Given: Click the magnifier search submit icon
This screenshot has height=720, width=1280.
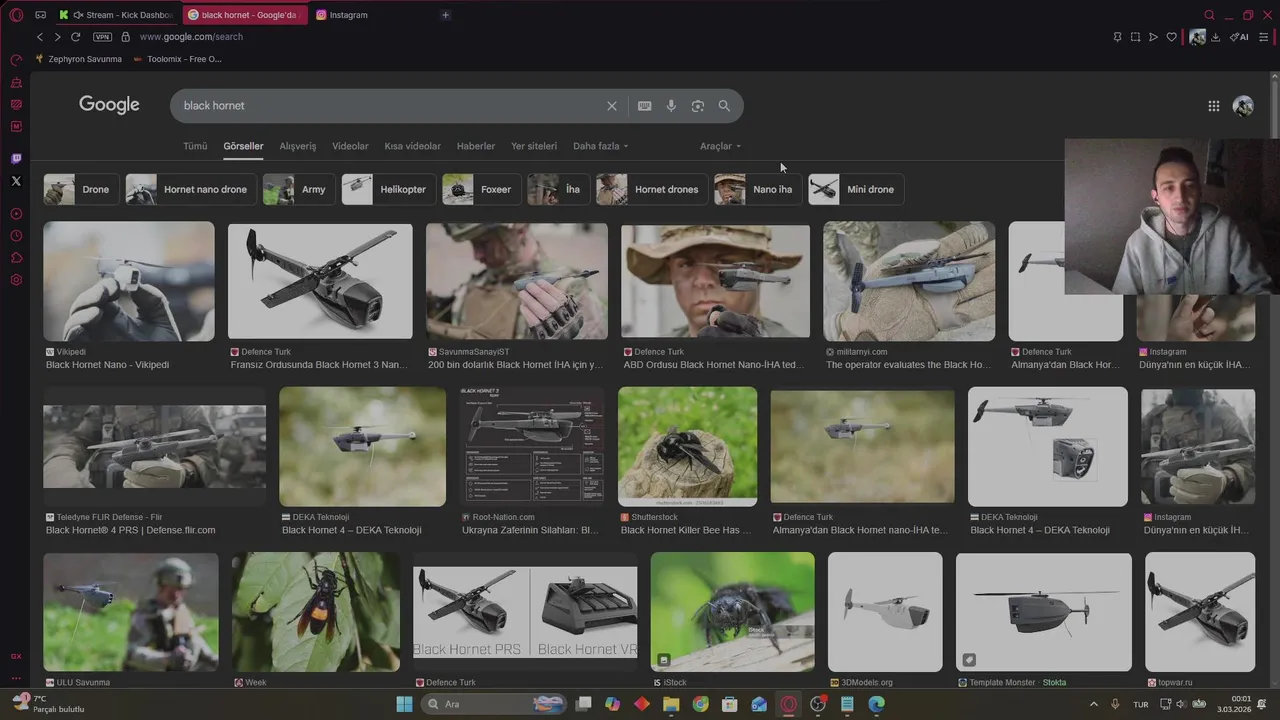Looking at the screenshot, I should point(724,106).
